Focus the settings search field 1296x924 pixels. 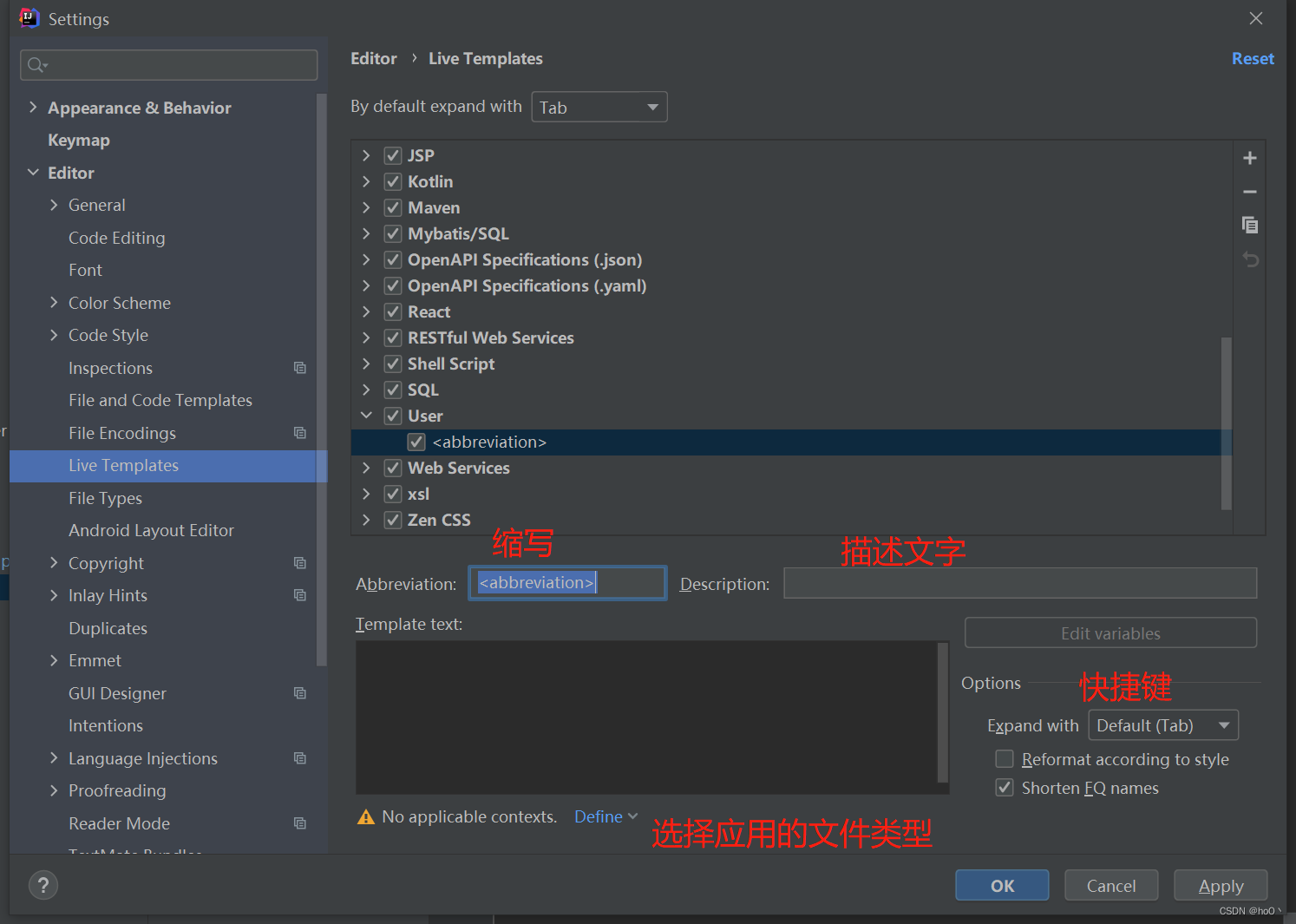(x=169, y=65)
